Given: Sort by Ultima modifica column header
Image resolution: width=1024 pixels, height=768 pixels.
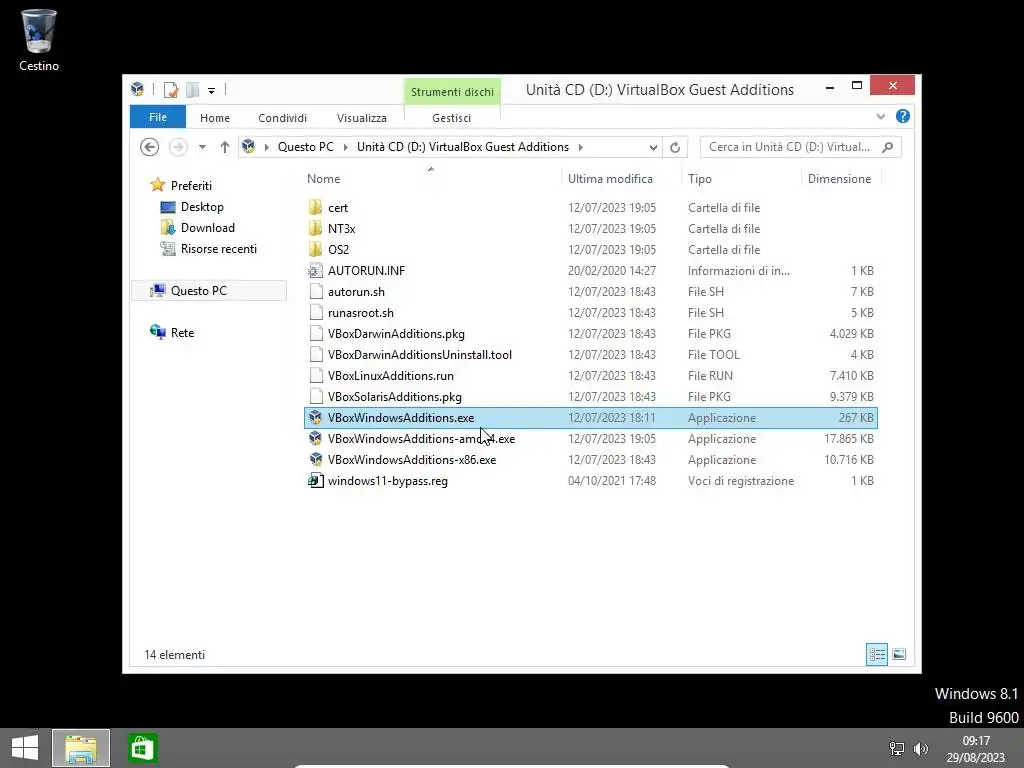Looking at the screenshot, I should (610, 179).
